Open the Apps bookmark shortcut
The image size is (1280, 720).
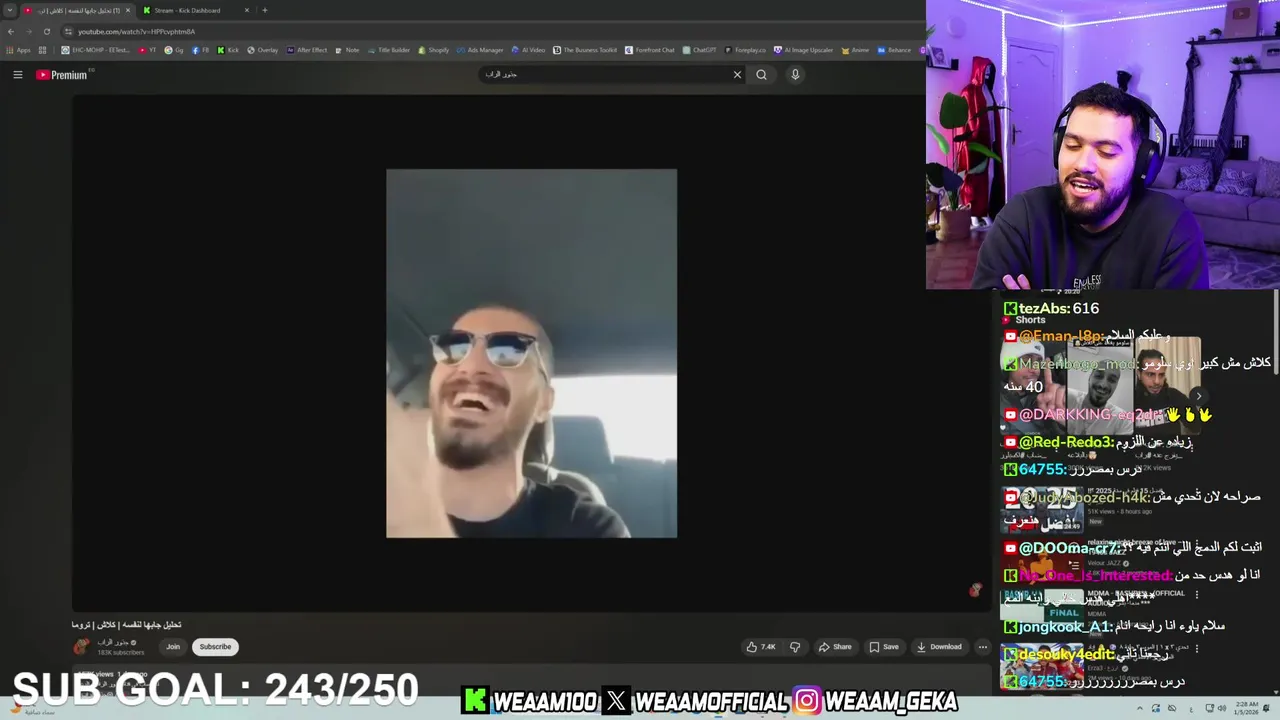coord(18,50)
